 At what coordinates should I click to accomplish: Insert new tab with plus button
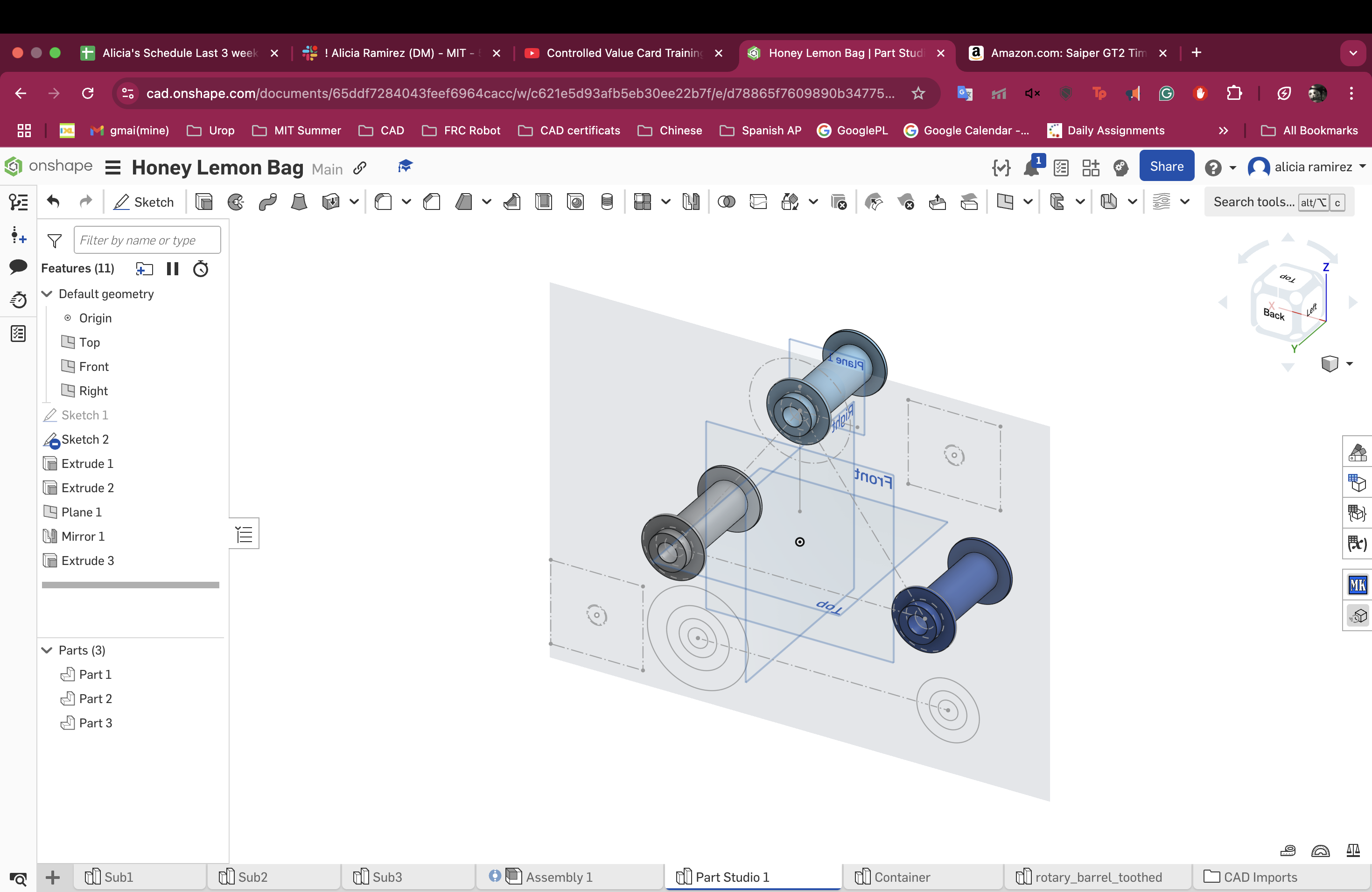pyautogui.click(x=52, y=878)
